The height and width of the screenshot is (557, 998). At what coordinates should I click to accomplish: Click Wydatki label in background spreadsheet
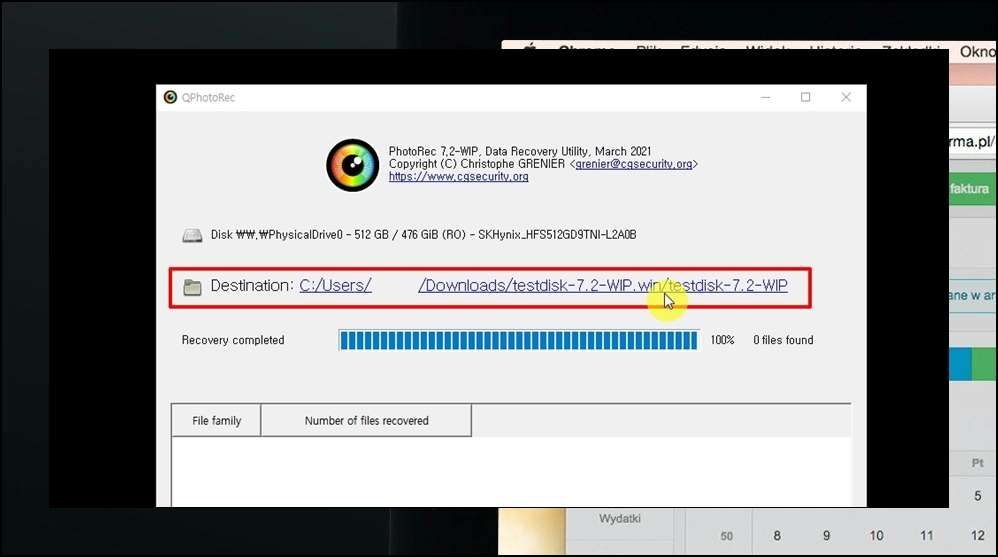pyautogui.click(x=619, y=519)
